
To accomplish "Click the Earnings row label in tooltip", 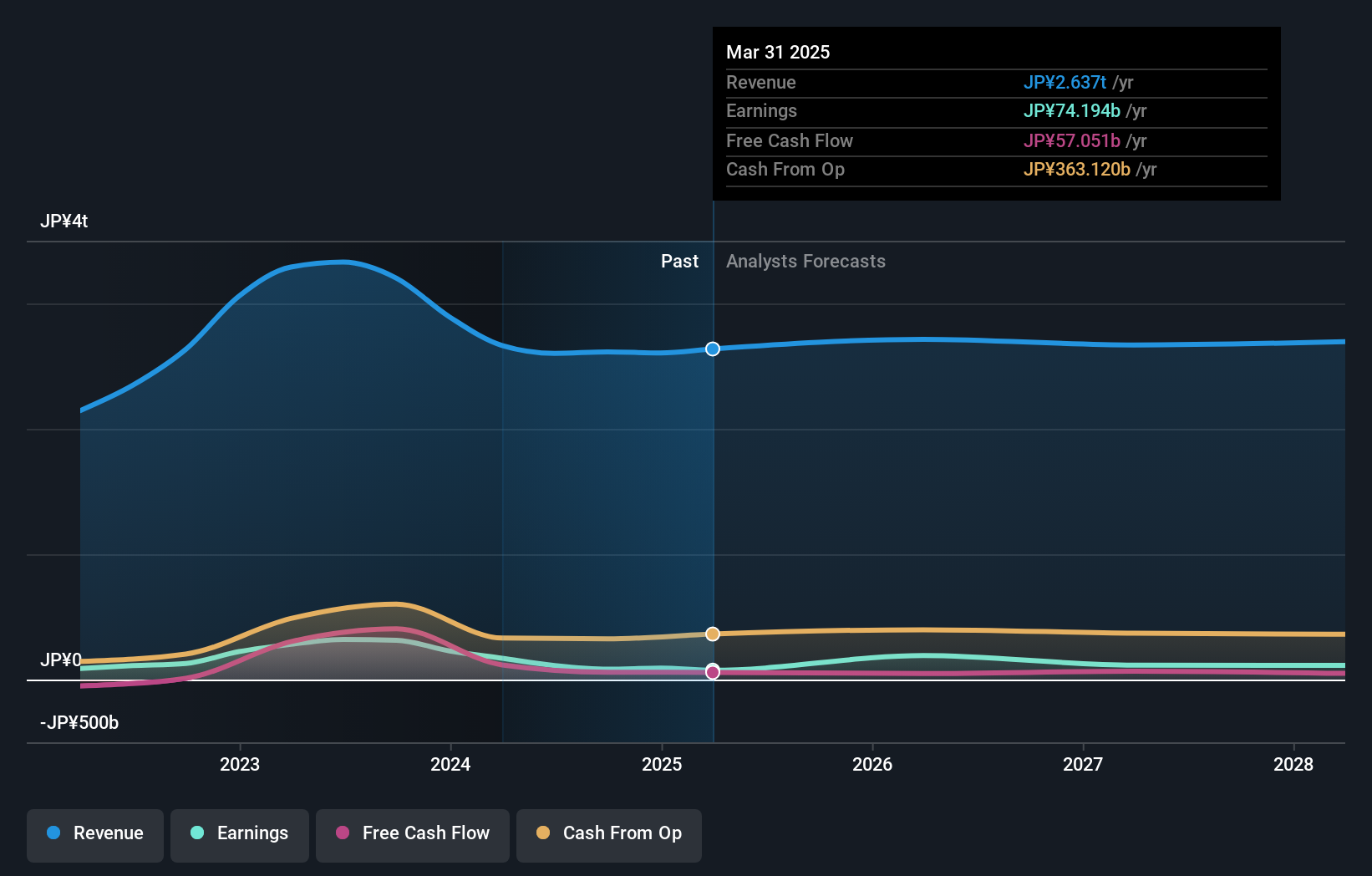I will [x=761, y=110].
